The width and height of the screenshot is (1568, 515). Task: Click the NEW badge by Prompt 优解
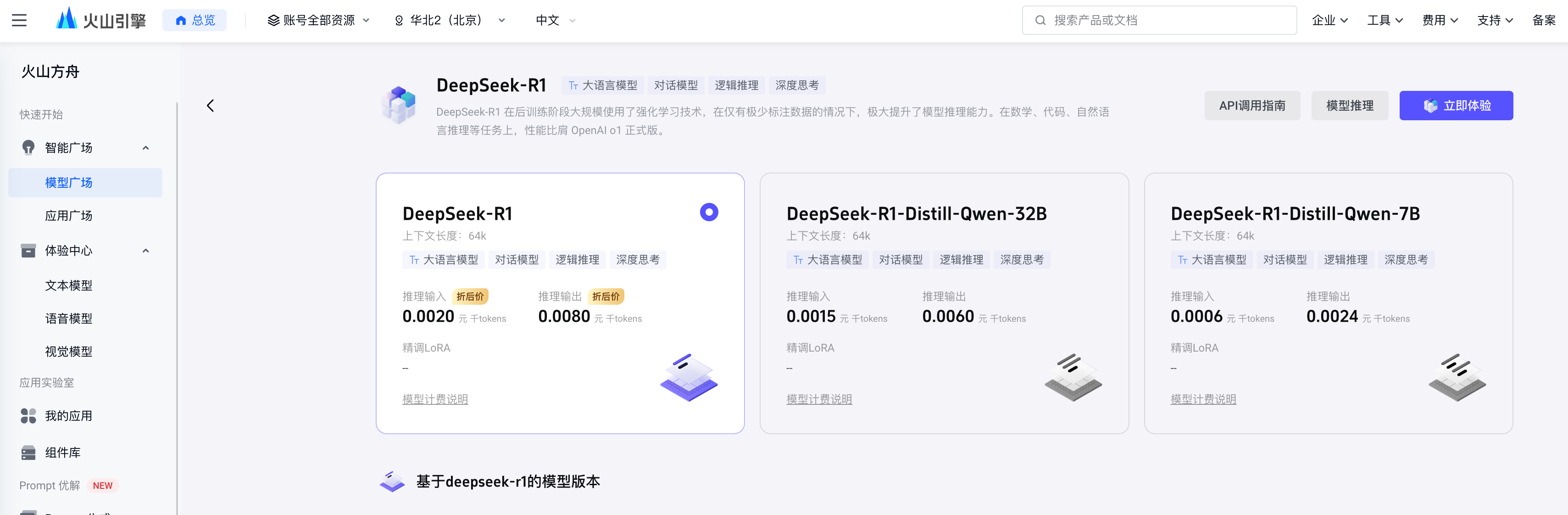[102, 486]
